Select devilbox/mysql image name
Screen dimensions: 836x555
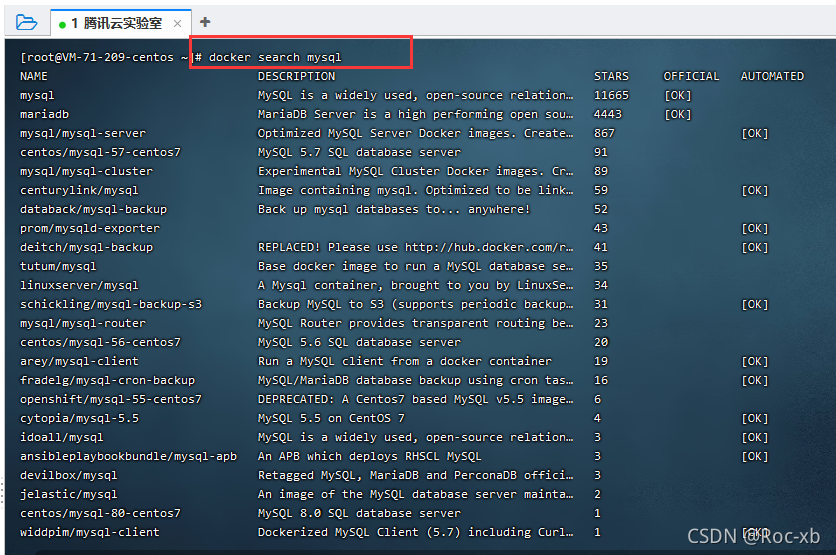pyautogui.click(x=68, y=476)
